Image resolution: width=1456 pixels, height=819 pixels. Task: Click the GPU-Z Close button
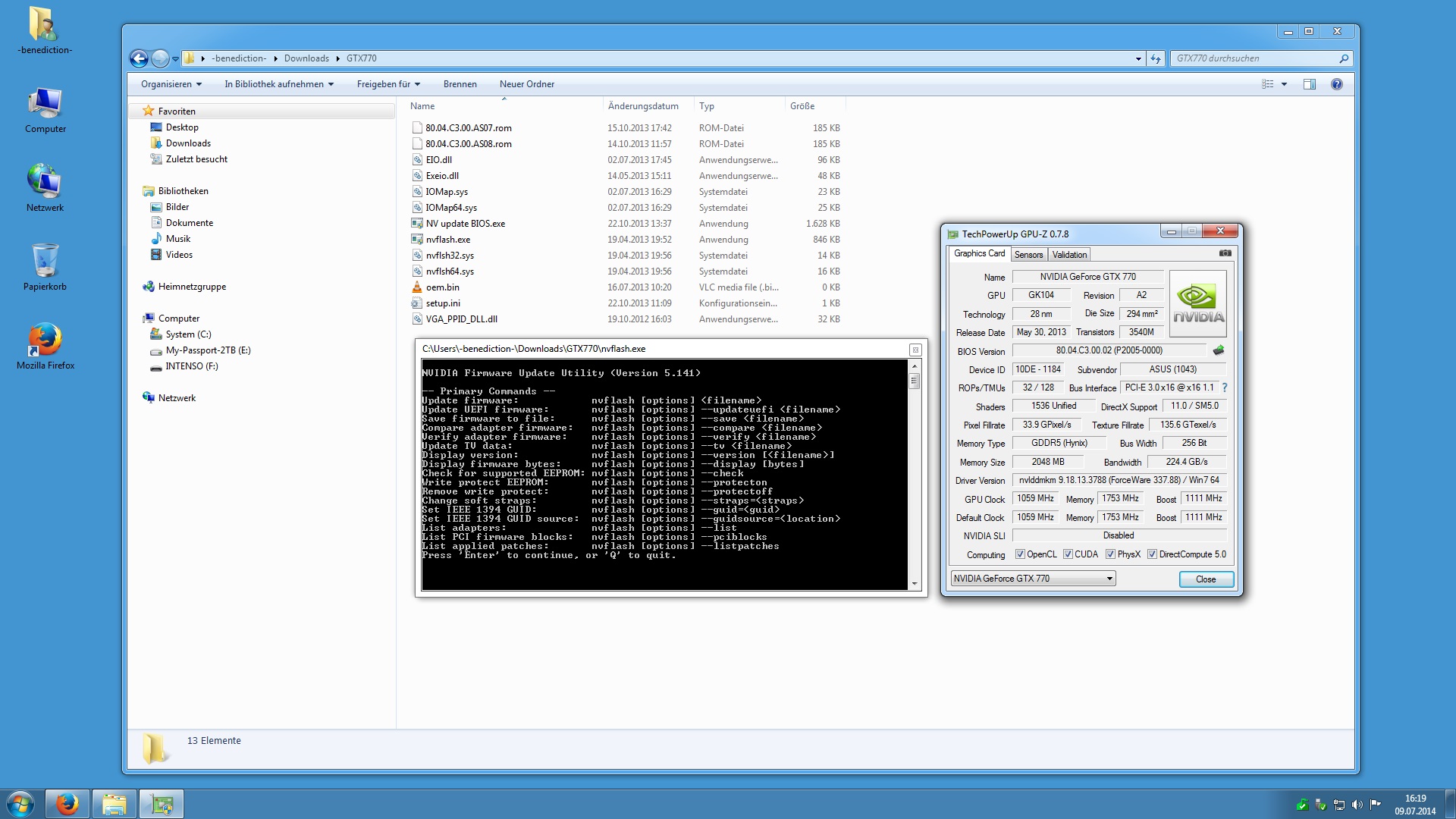(x=1206, y=579)
